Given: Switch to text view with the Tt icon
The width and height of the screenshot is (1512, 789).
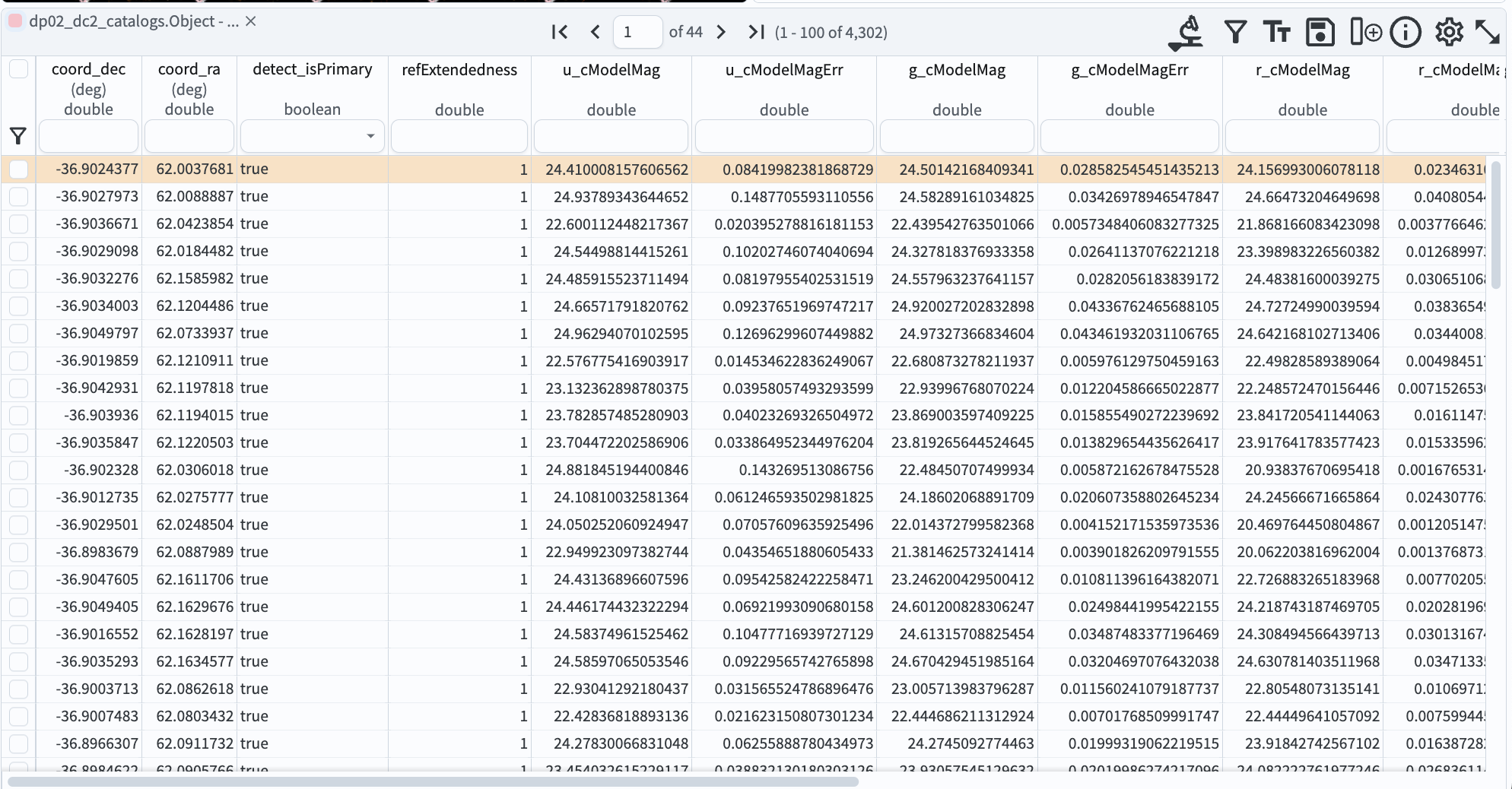Looking at the screenshot, I should (1276, 32).
